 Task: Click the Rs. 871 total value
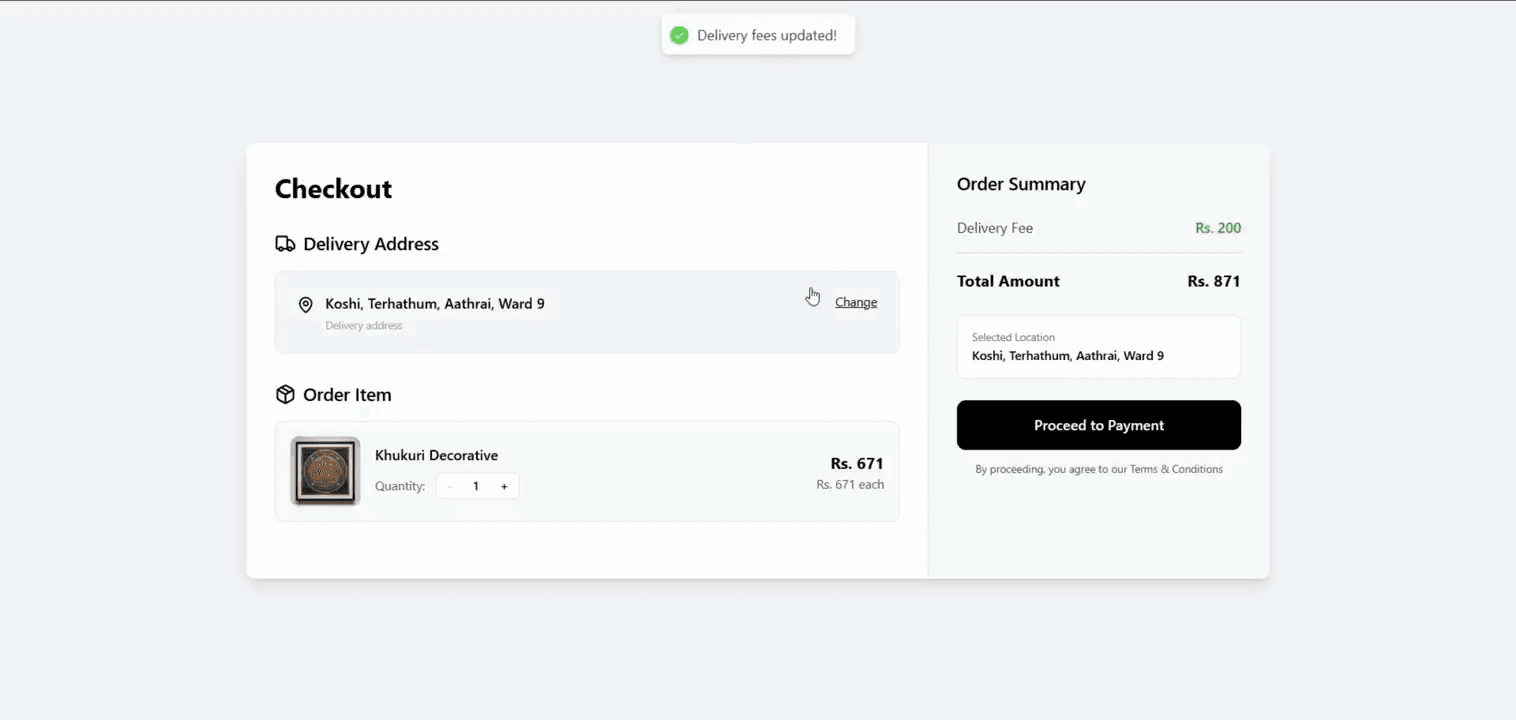1214,281
